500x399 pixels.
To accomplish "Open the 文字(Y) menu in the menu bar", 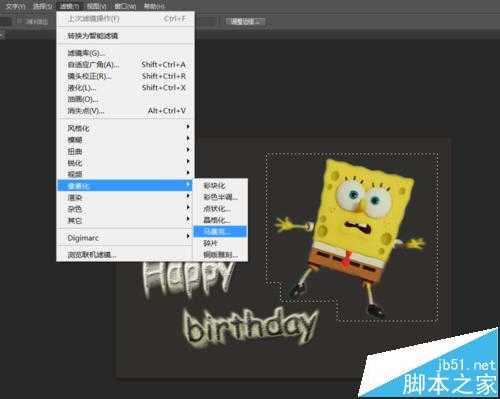I will click(15, 6).
